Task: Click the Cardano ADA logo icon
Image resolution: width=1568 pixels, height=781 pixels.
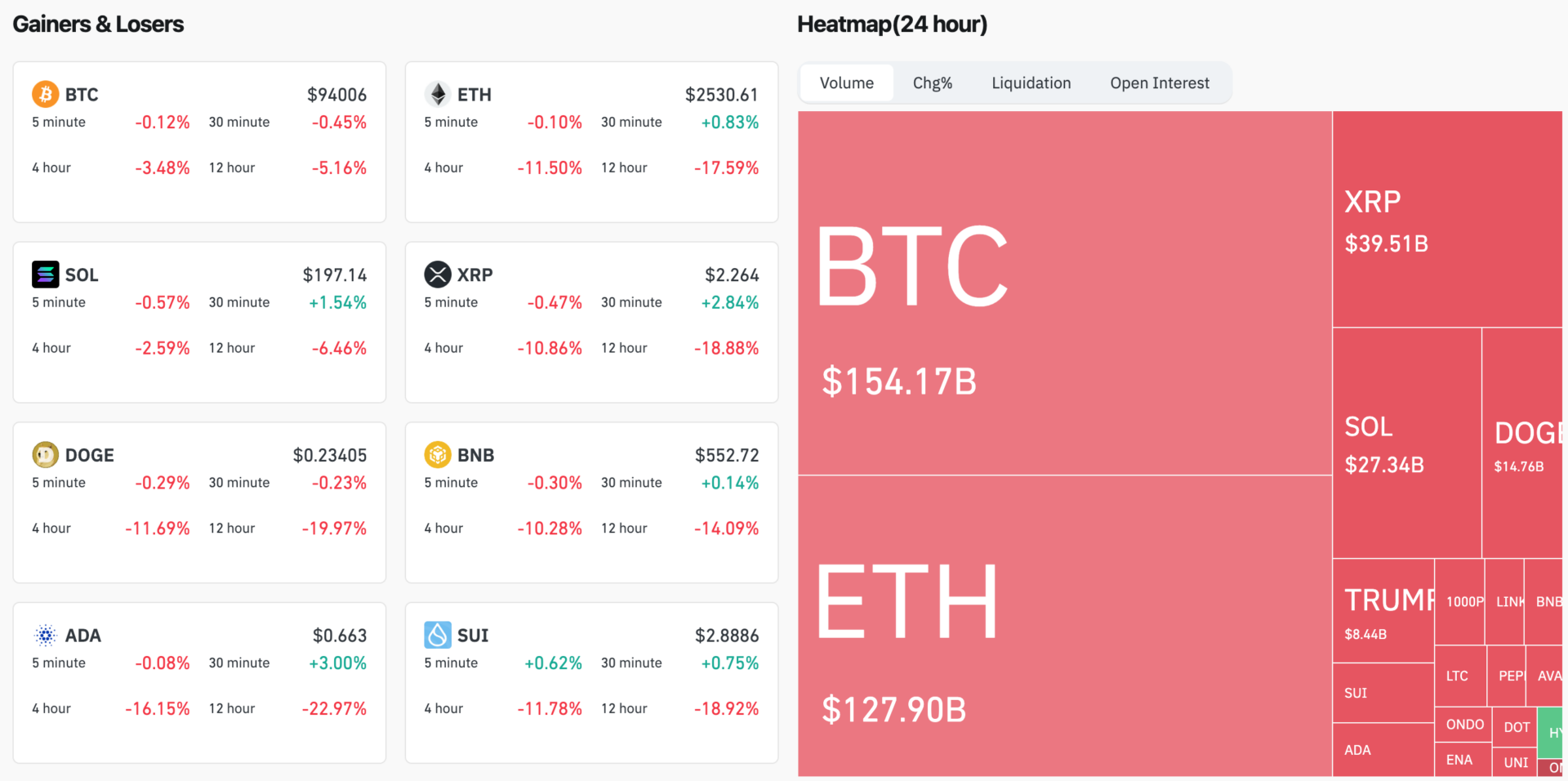Action: pos(45,636)
